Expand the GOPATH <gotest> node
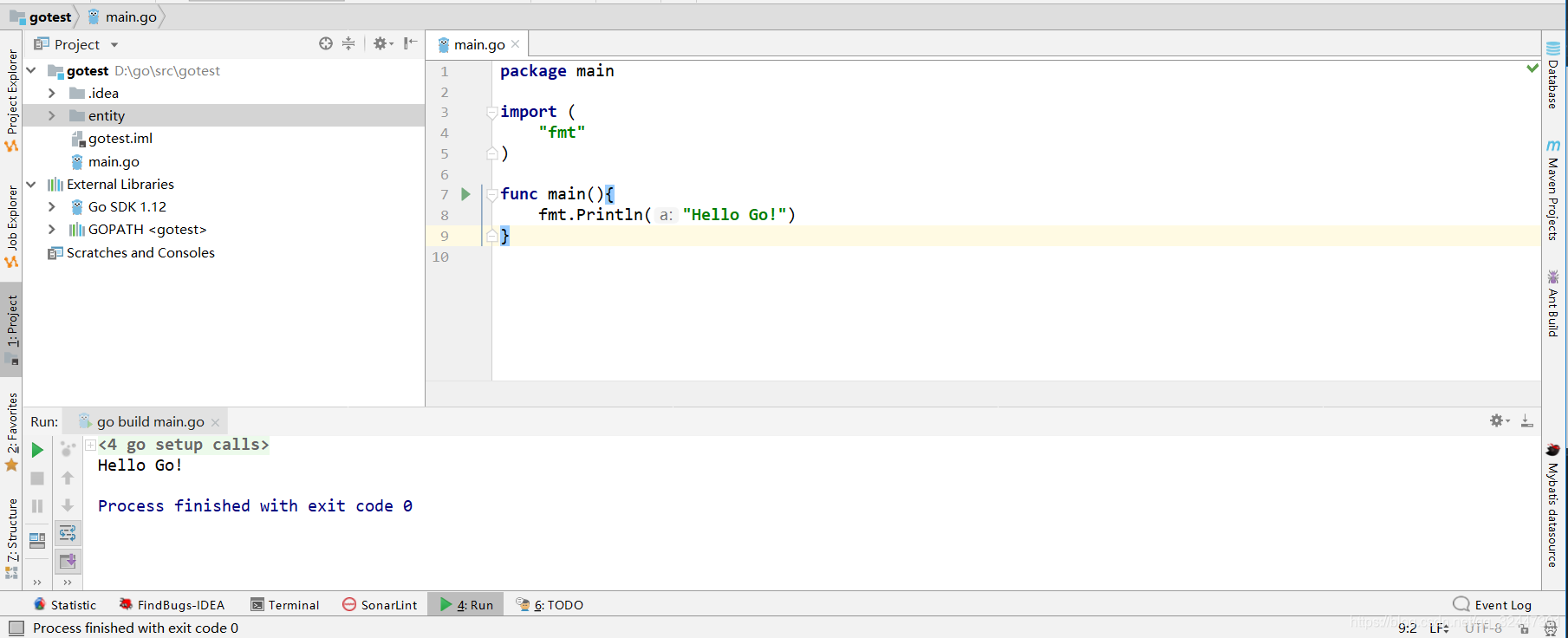This screenshot has width=1568, height=638. [x=52, y=229]
